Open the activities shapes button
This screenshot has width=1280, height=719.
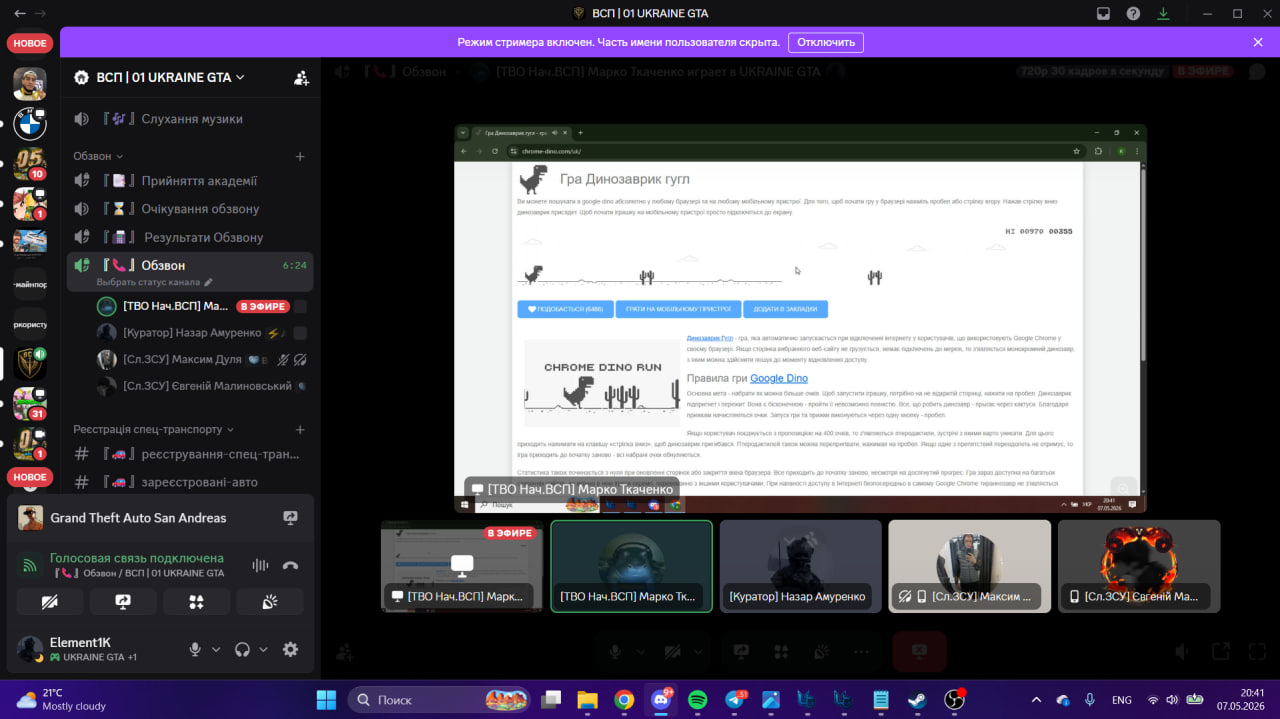197,601
